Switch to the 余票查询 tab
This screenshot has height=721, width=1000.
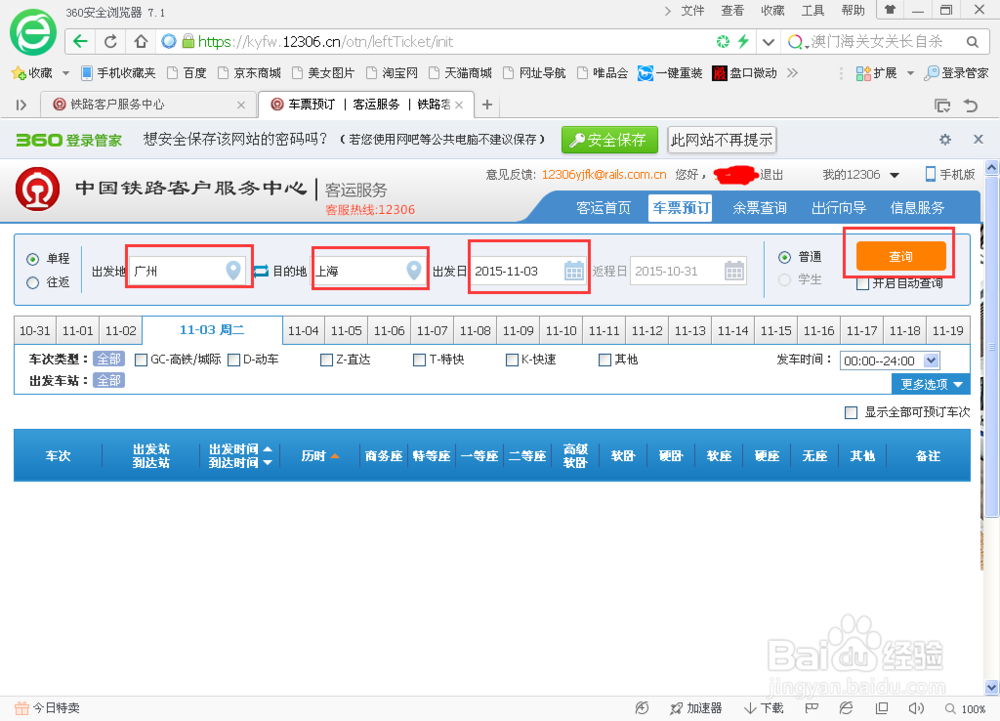click(760, 207)
